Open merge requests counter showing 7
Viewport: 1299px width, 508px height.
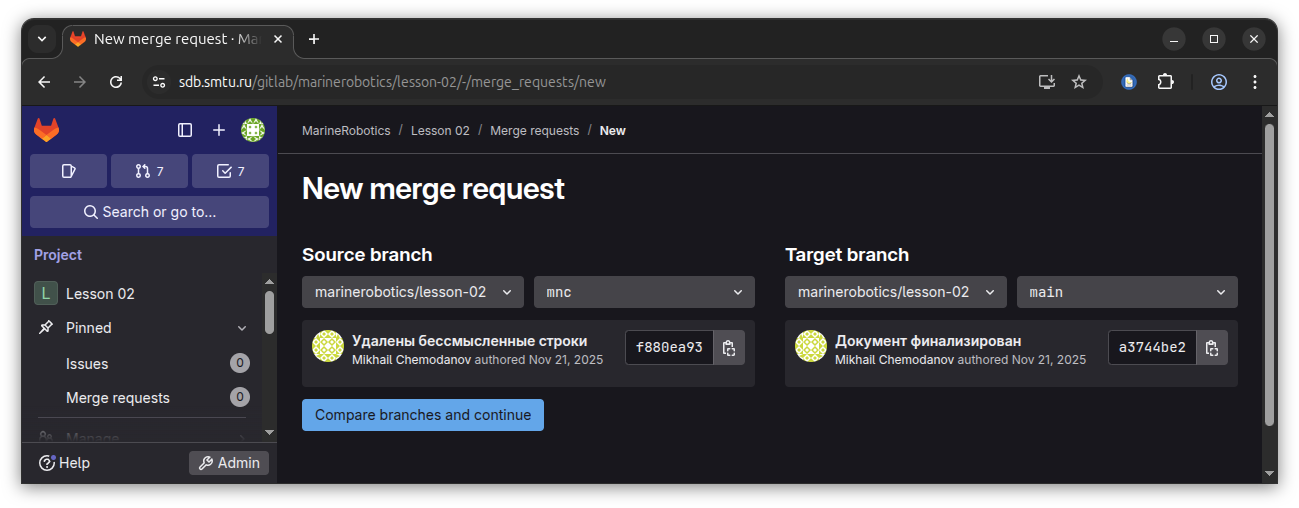tap(149, 171)
